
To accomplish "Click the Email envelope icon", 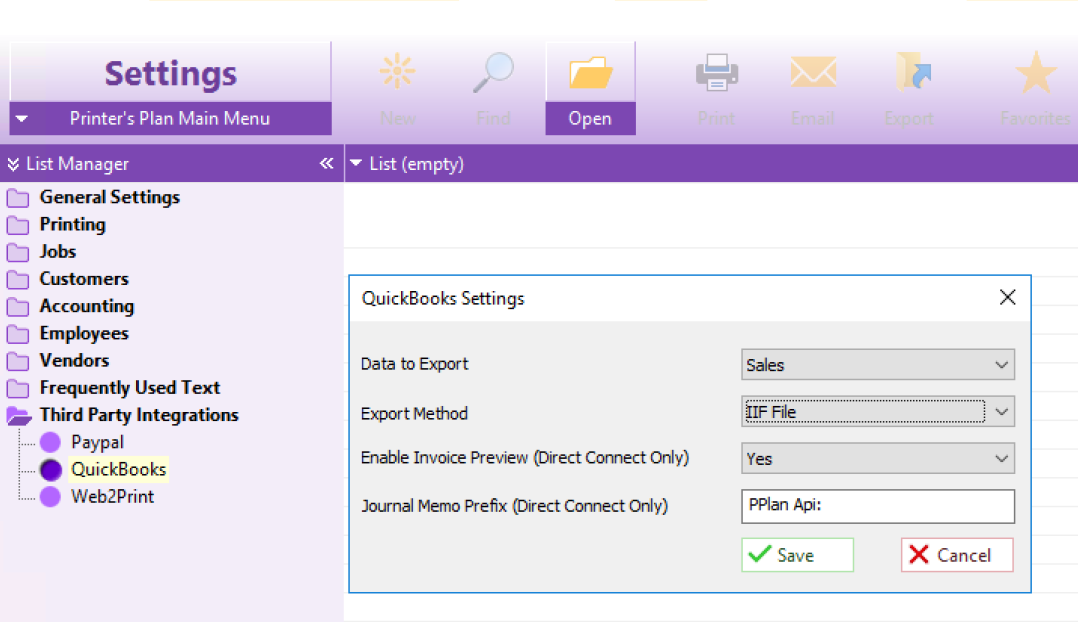I will (x=813, y=72).
